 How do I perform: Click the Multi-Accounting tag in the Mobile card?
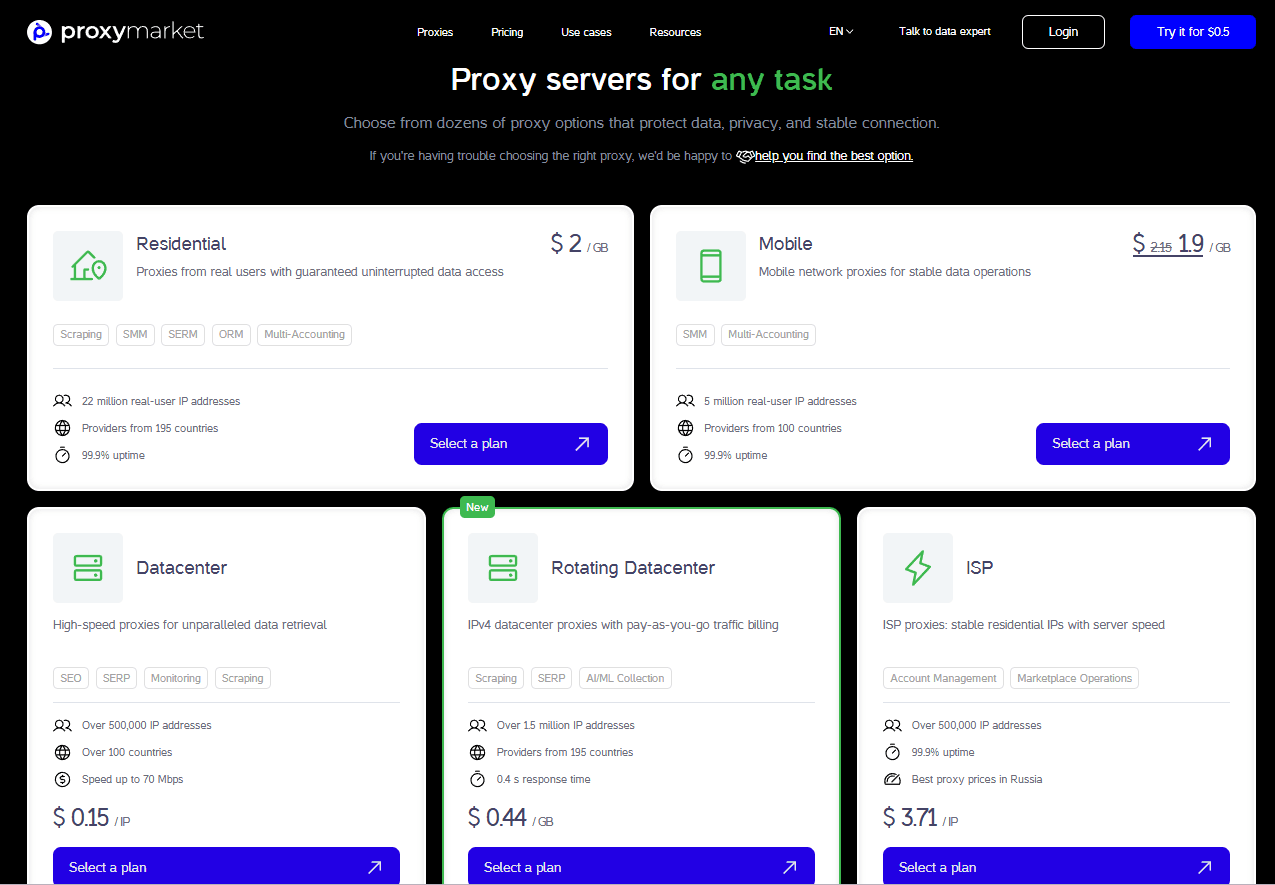[x=768, y=335]
